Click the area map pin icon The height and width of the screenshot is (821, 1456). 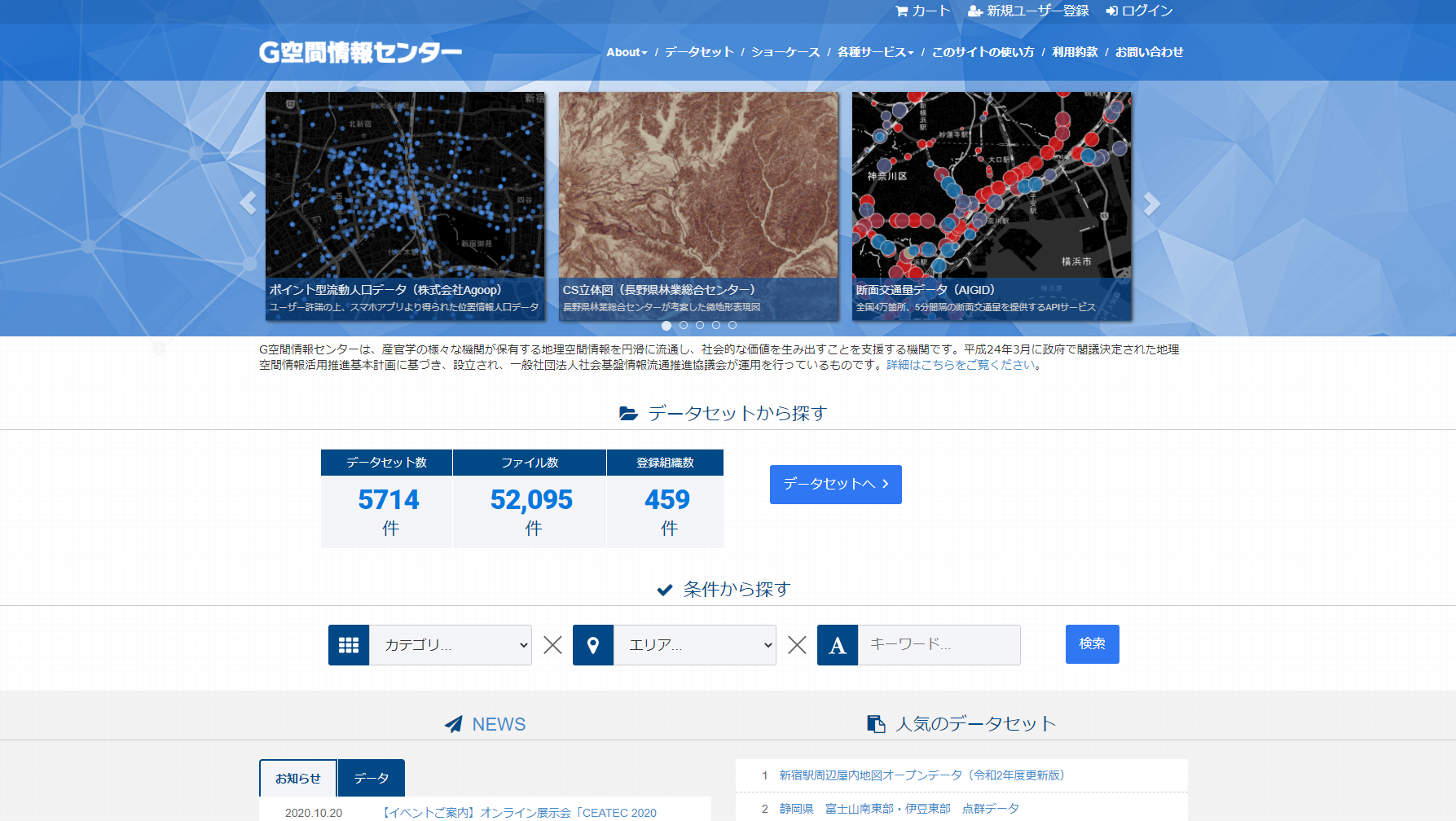point(593,645)
